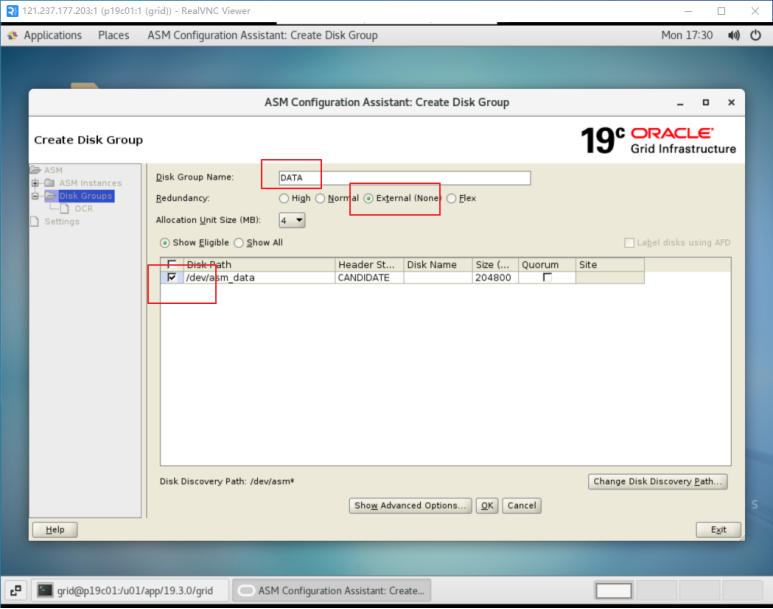This screenshot has height=609, width=773.
Task: Toggle Label disks using AFD checkbox
Action: pyautogui.click(x=629, y=243)
